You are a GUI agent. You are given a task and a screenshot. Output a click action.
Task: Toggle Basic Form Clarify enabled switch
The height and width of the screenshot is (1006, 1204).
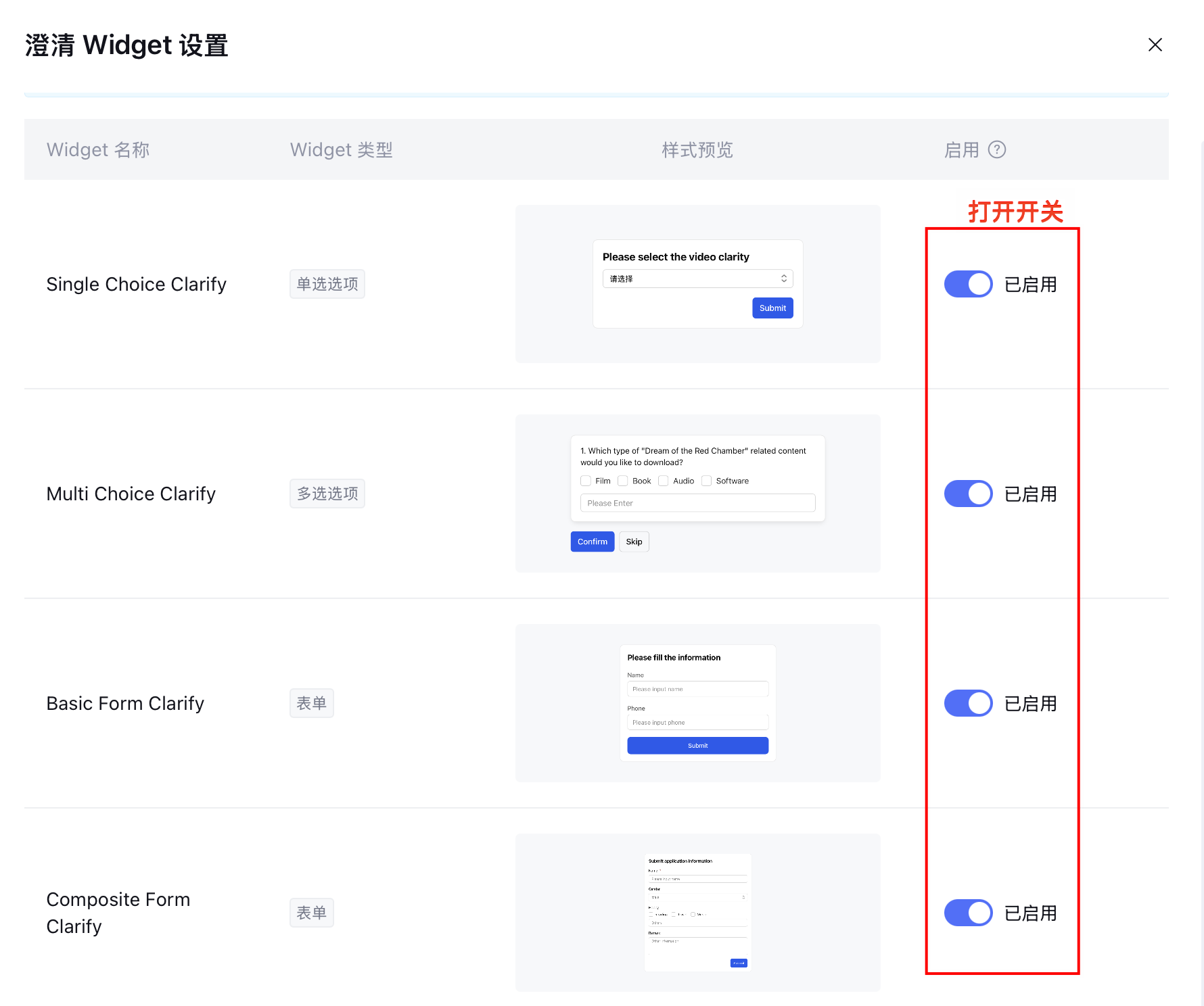(x=968, y=703)
